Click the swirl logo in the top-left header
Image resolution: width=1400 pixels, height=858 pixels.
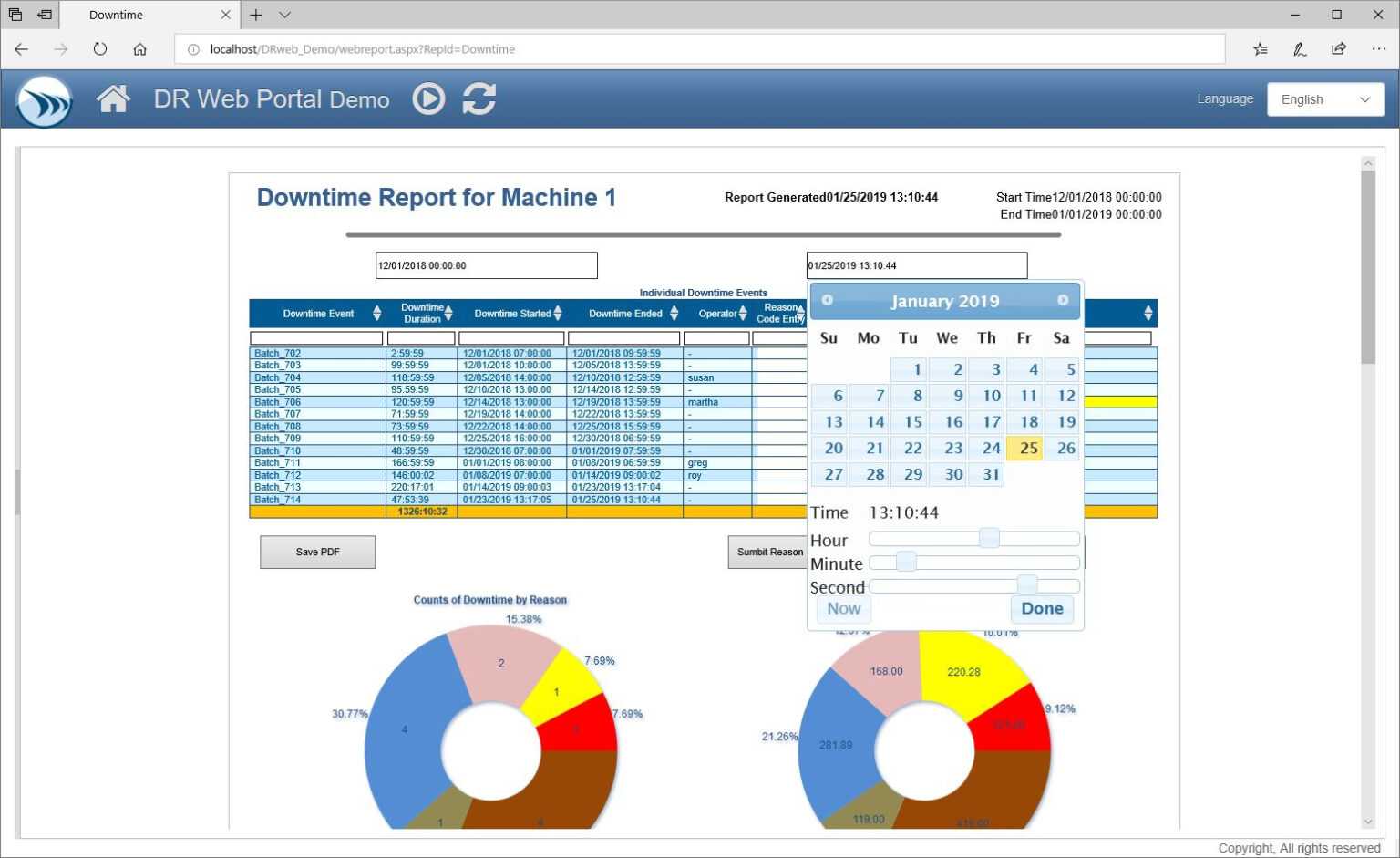click(43, 100)
